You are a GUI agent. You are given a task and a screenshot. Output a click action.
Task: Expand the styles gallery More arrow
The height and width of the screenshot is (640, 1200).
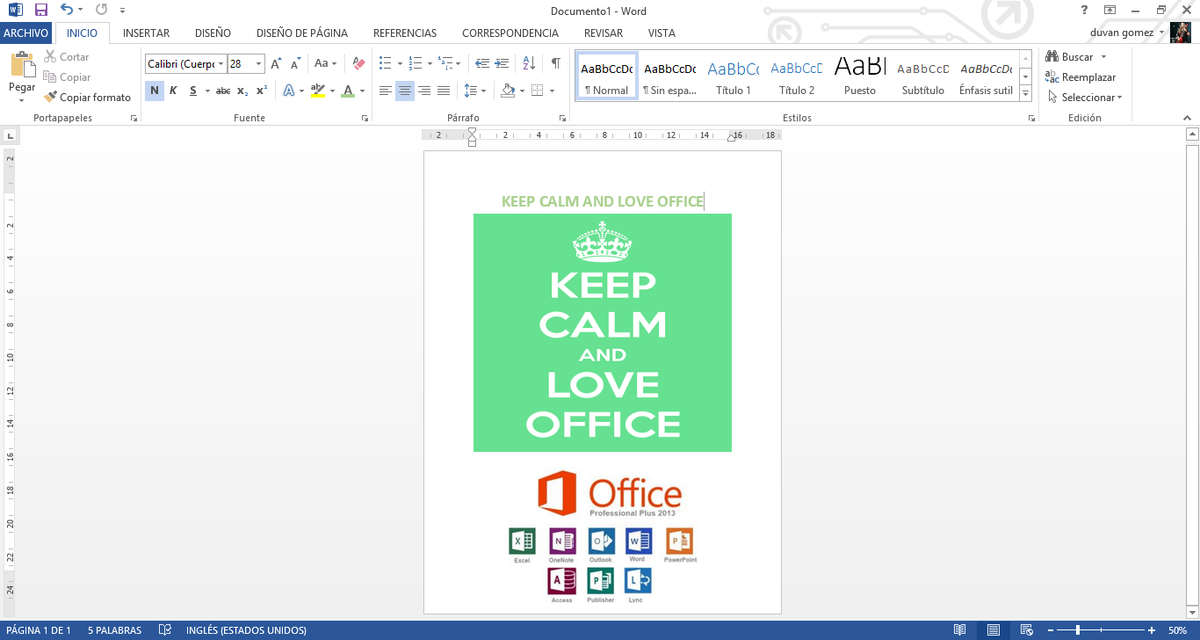pos(1026,94)
